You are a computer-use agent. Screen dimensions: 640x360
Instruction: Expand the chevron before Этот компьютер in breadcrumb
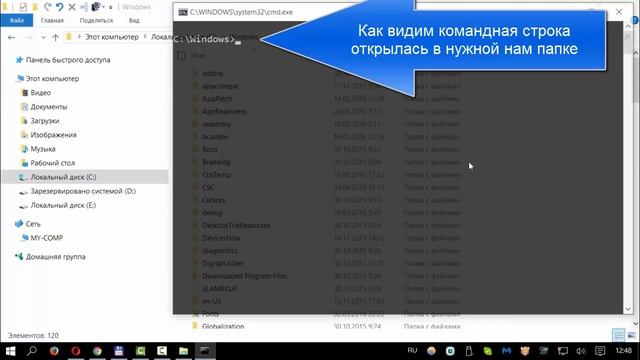[79, 37]
